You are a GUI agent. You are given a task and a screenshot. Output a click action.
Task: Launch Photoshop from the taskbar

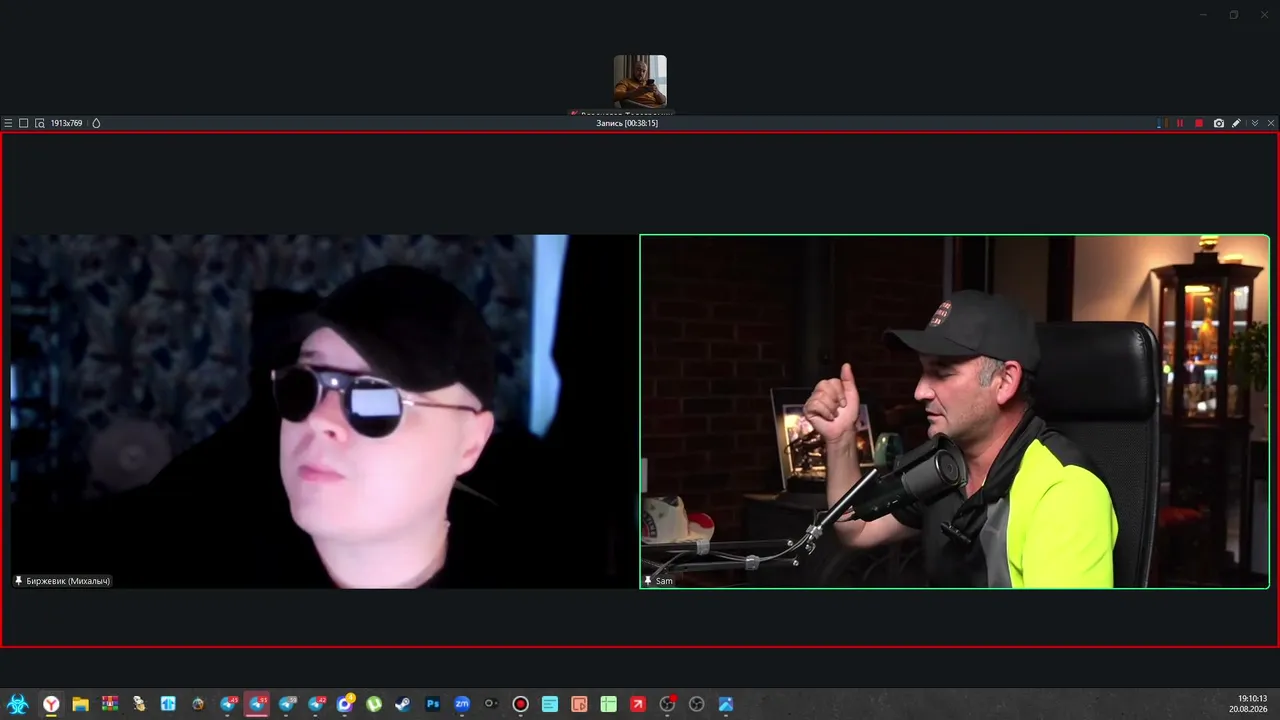point(433,704)
